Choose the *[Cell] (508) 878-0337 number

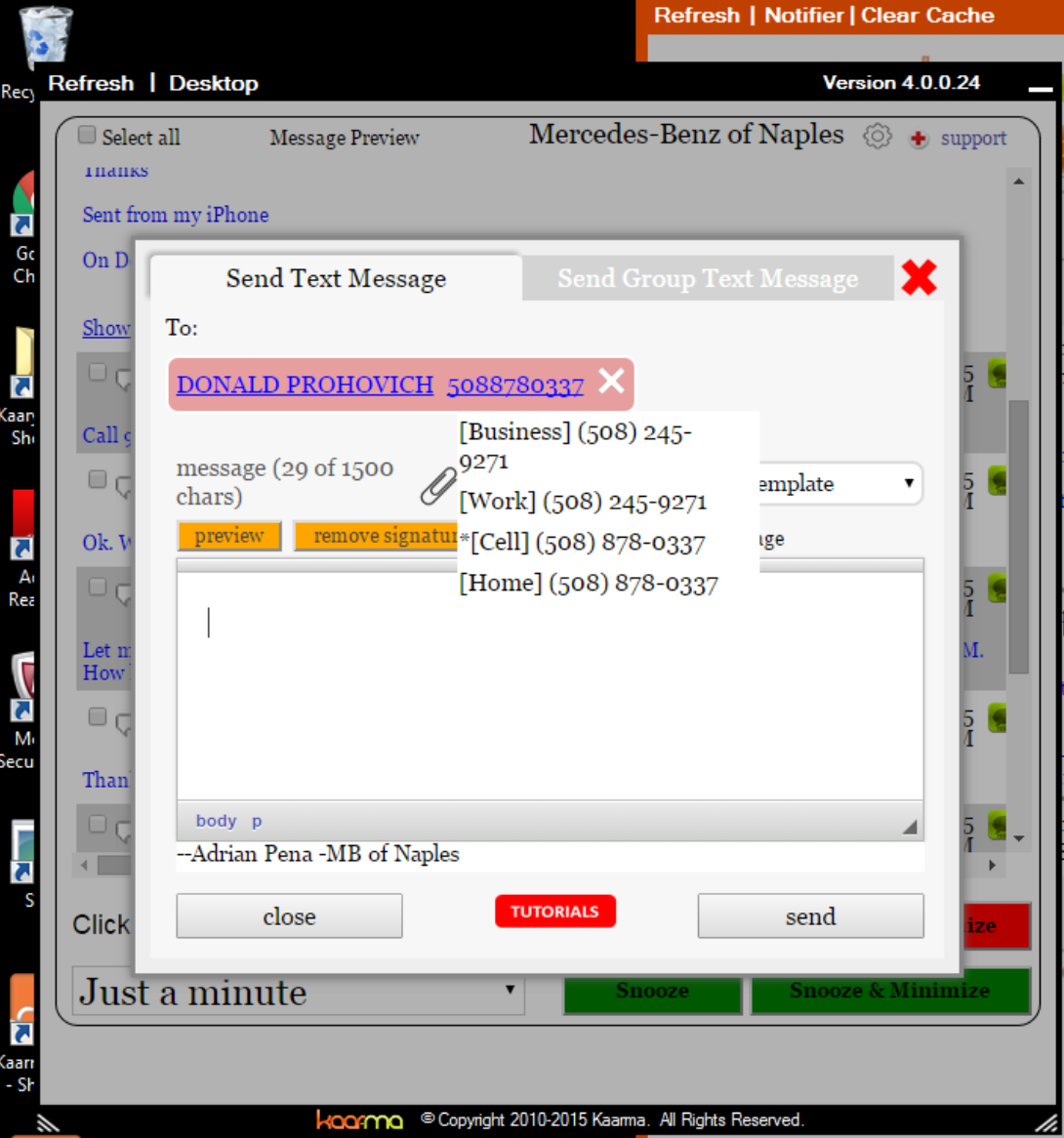(x=583, y=542)
